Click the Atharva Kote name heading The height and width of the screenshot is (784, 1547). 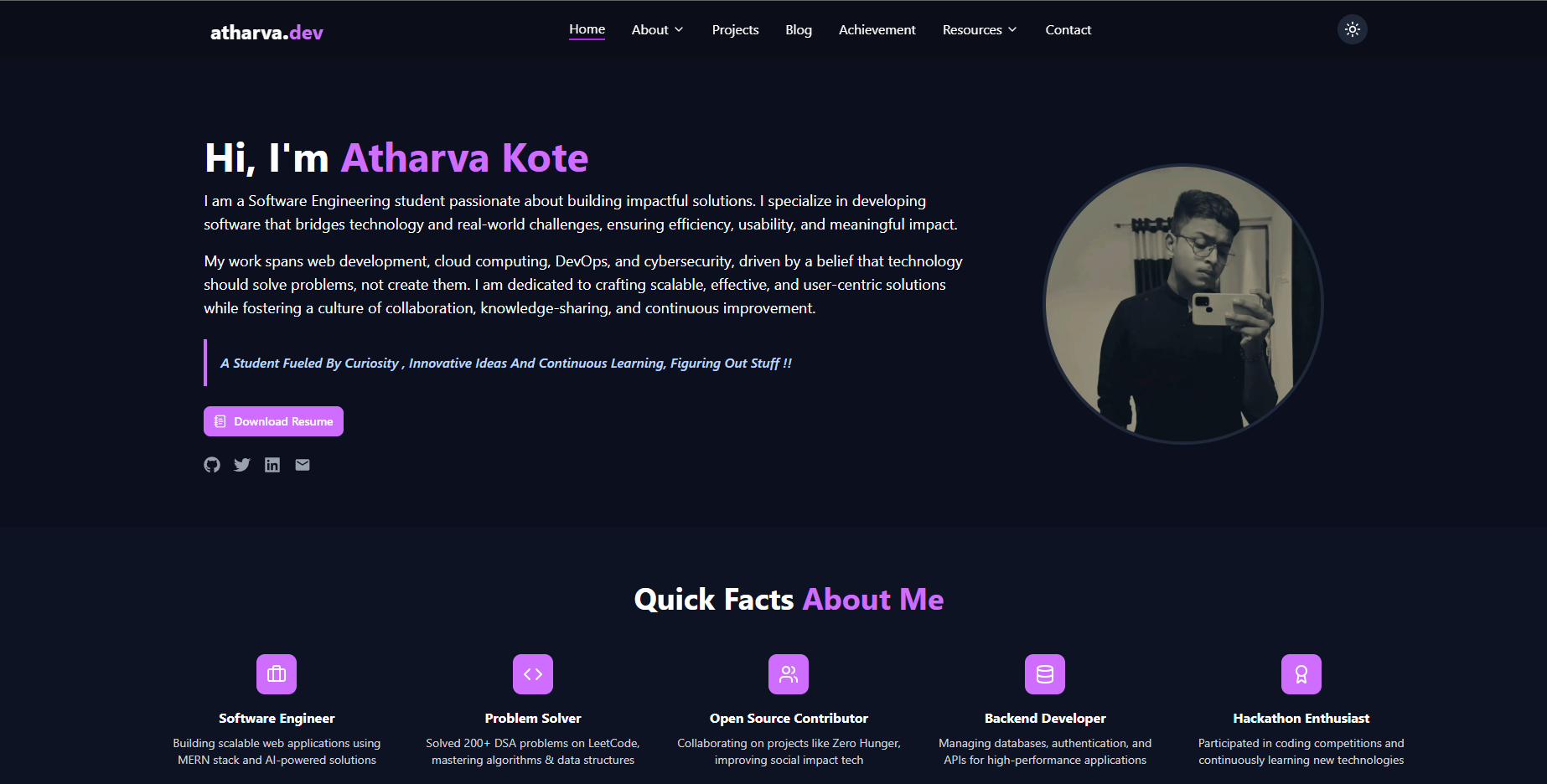464,158
